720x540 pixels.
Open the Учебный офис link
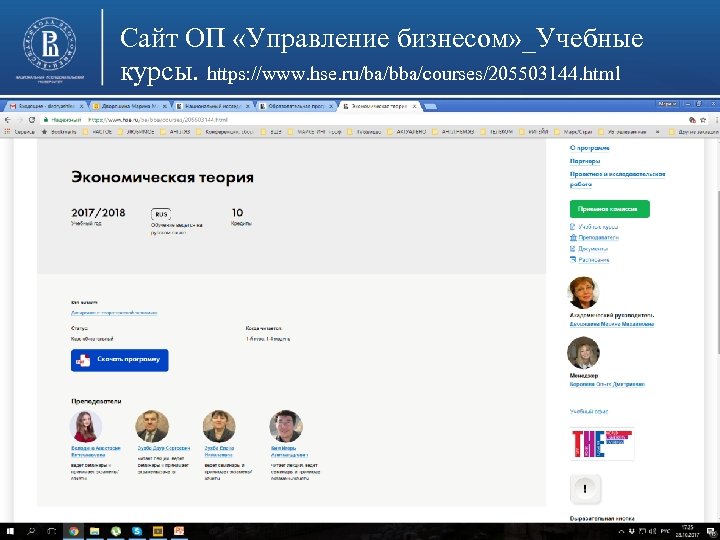tap(589, 411)
